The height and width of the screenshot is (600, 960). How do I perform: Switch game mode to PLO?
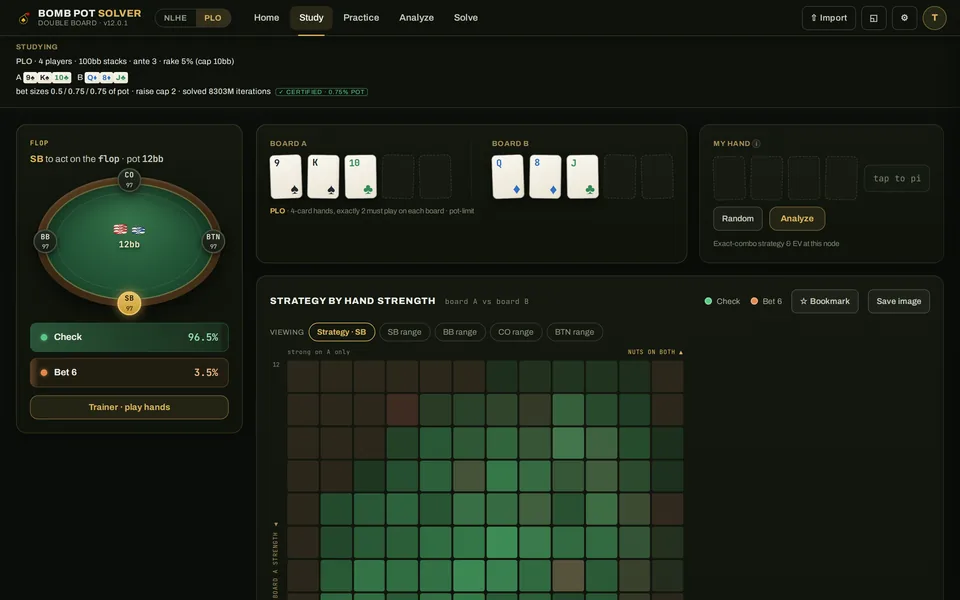tap(212, 18)
